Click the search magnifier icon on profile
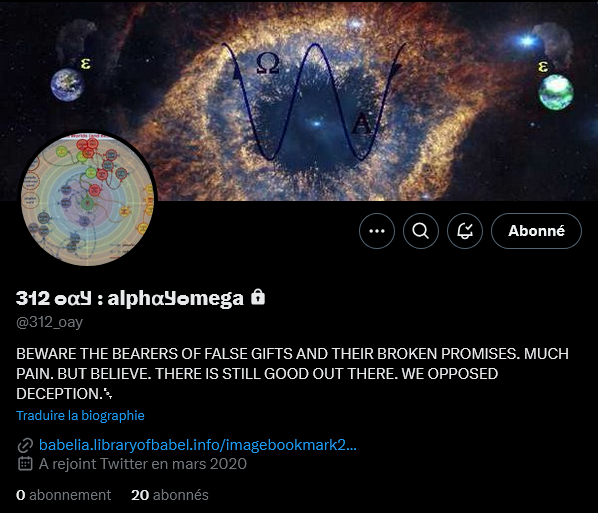This screenshot has width=598, height=513. pos(421,231)
